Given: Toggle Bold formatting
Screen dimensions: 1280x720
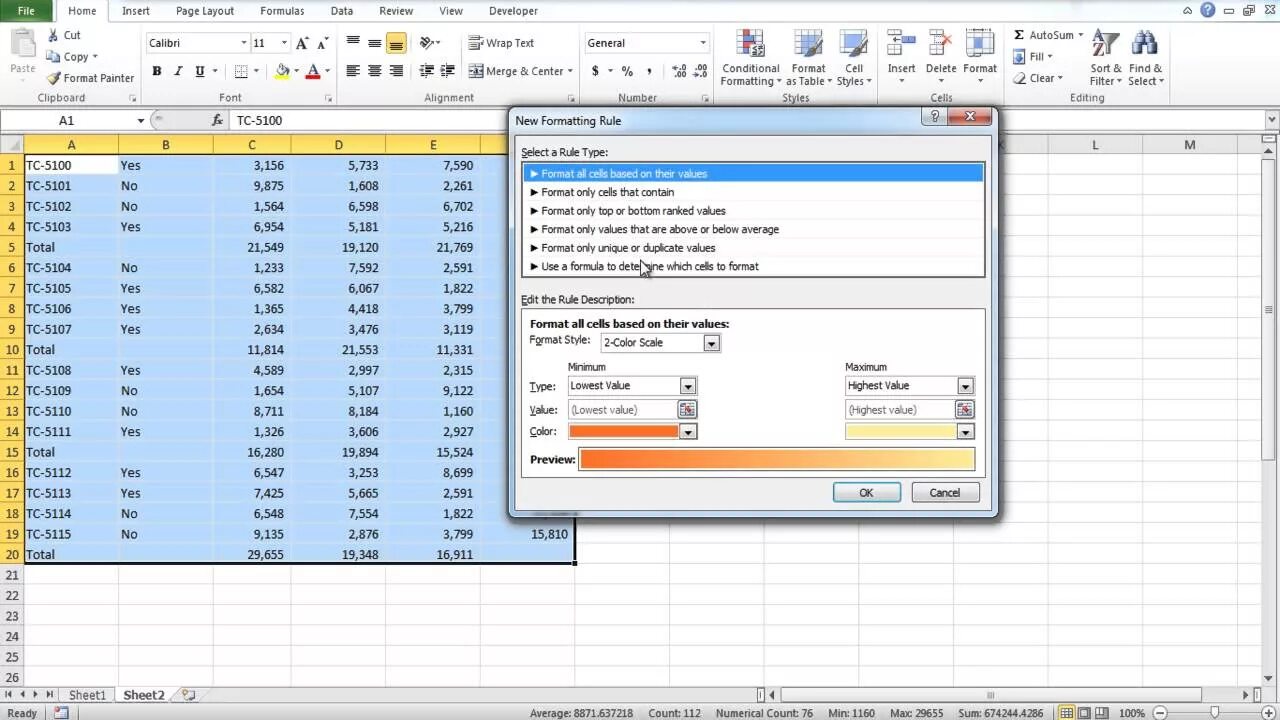Looking at the screenshot, I should (x=156, y=71).
